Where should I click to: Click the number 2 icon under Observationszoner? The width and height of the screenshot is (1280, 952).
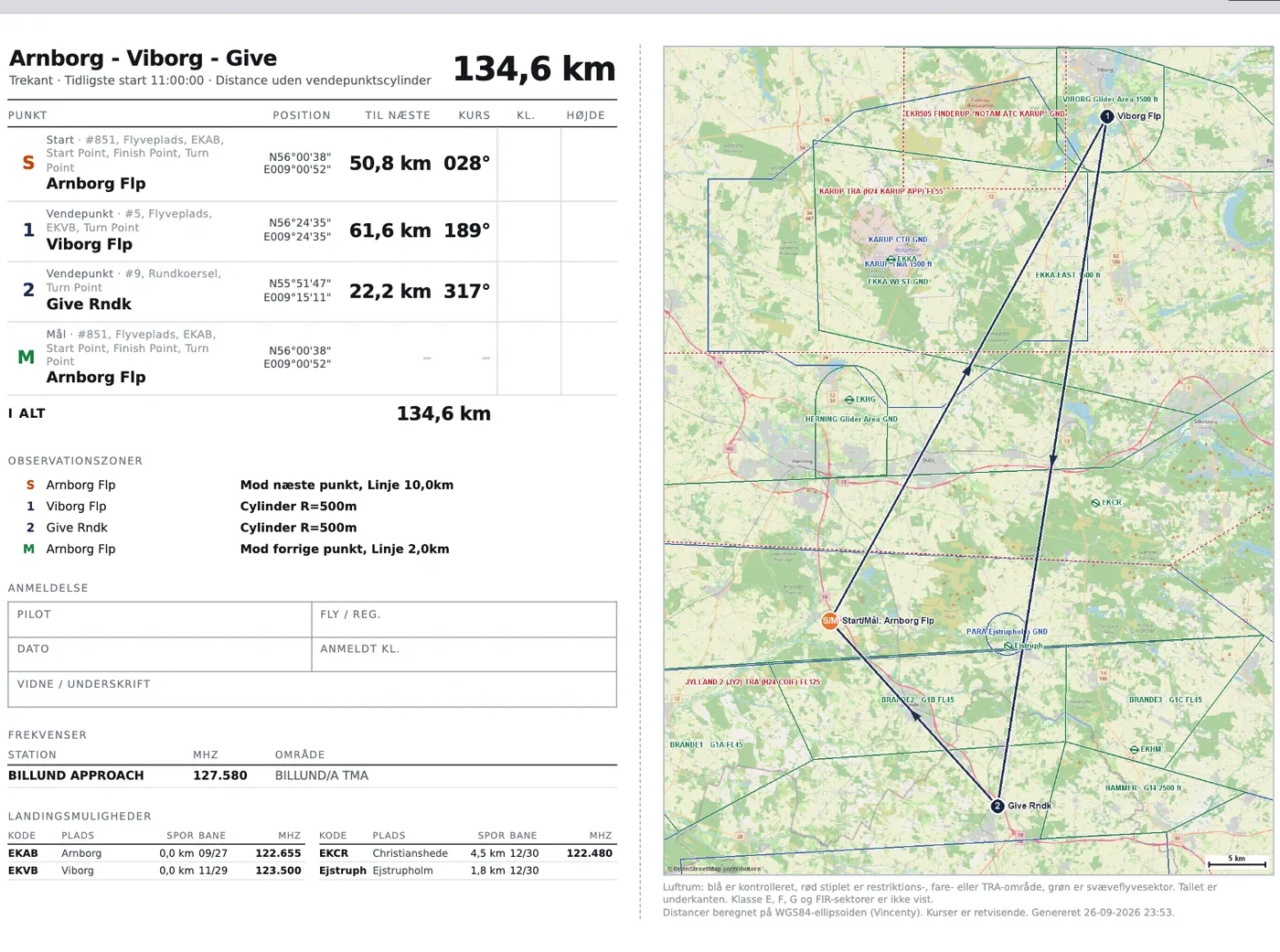click(x=30, y=528)
